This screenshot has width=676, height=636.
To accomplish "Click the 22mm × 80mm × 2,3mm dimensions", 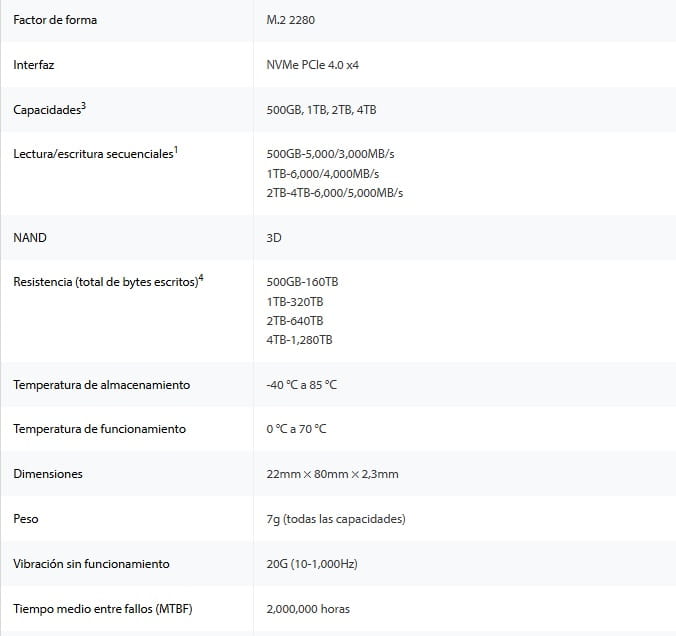I will [332, 474].
